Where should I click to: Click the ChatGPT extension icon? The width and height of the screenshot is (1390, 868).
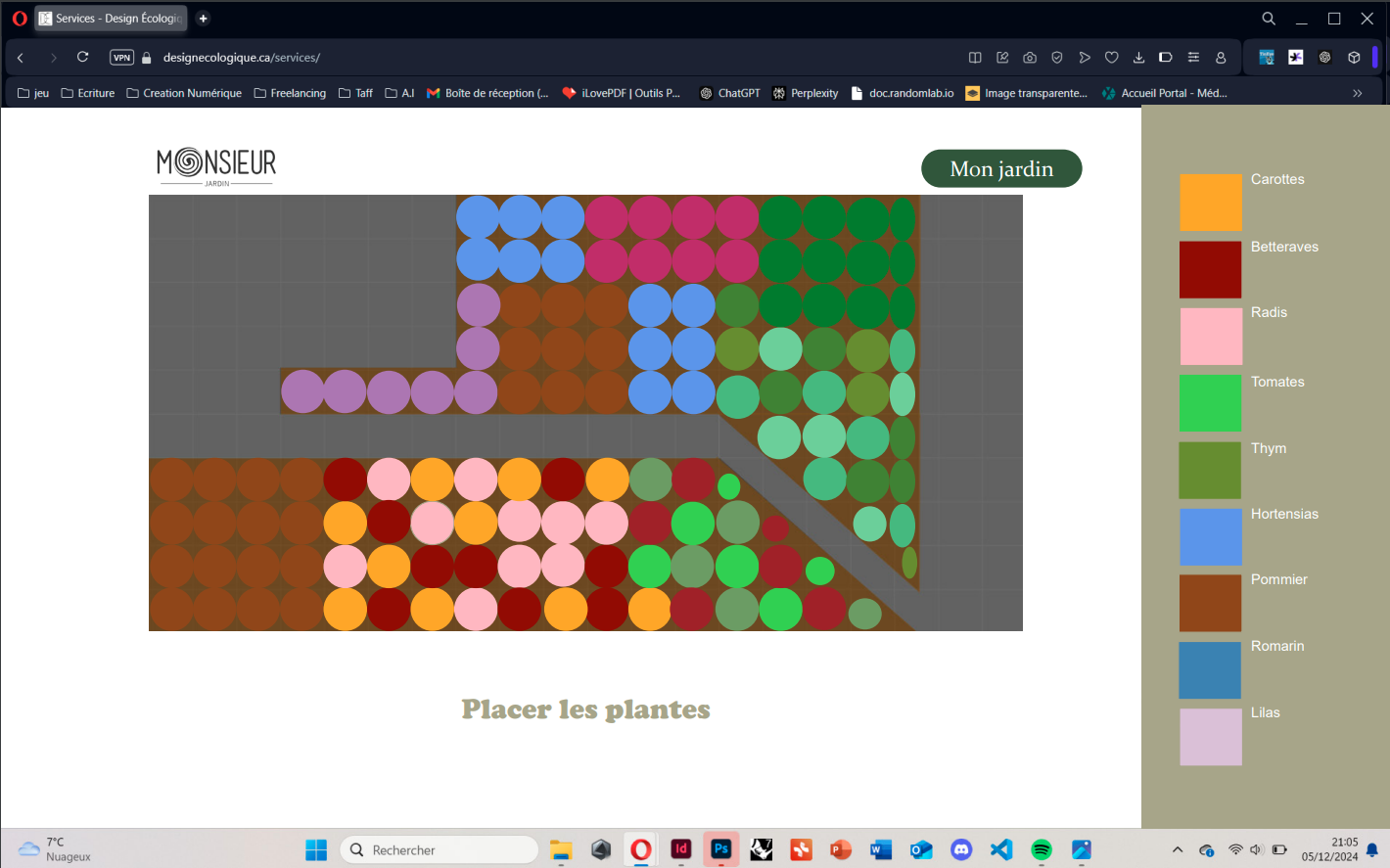click(1324, 58)
